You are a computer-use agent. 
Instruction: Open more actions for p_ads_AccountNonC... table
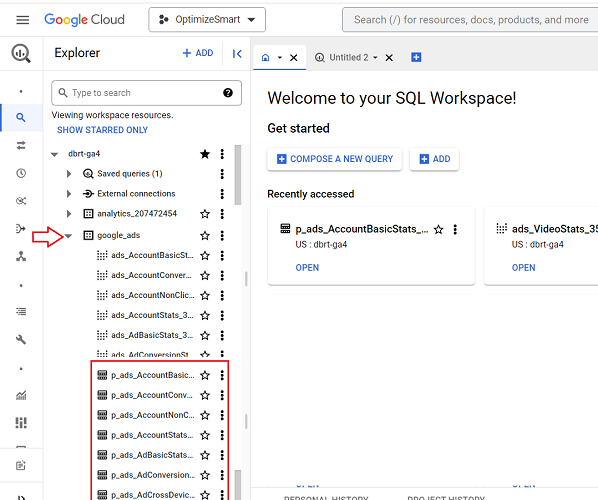[222, 415]
